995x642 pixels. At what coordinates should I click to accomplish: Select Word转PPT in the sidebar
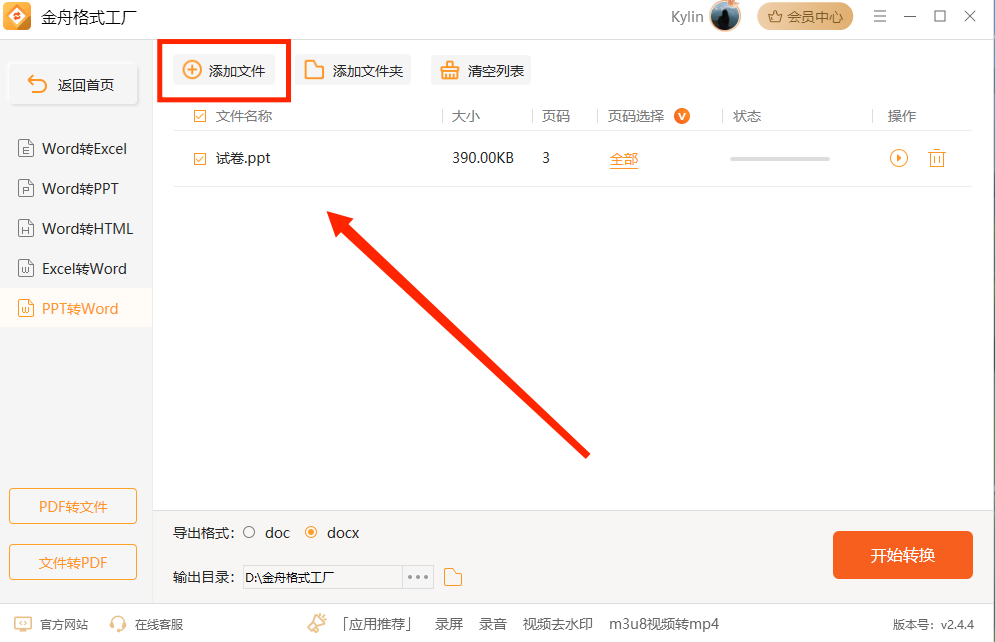[x=76, y=188]
